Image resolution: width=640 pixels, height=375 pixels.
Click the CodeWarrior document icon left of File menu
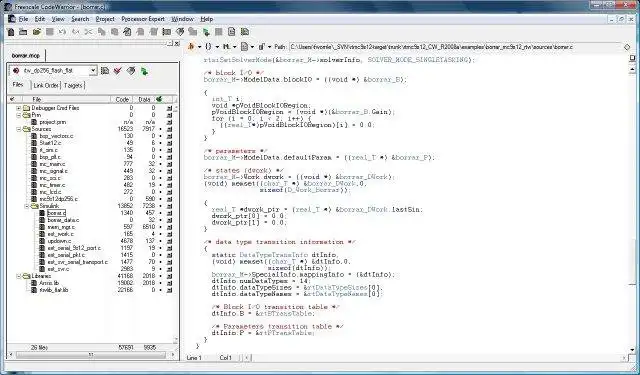(11, 19)
